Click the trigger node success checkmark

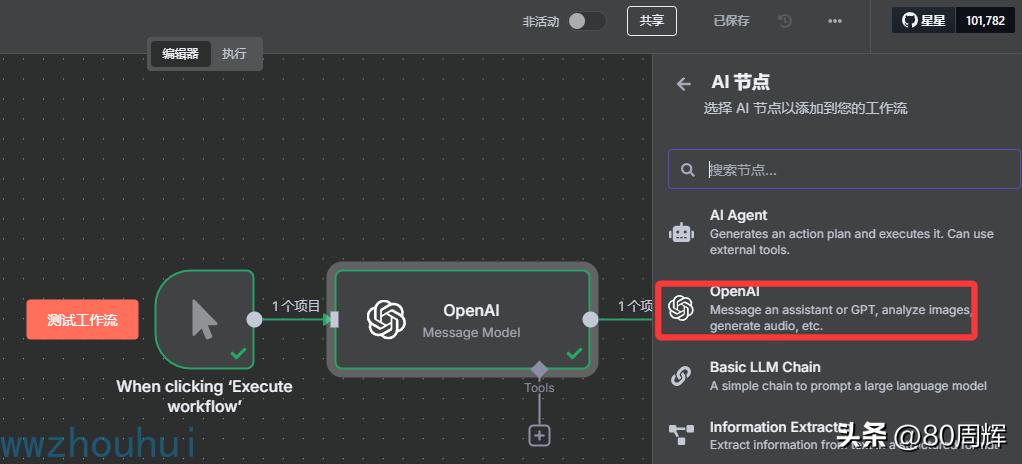pyautogui.click(x=239, y=353)
